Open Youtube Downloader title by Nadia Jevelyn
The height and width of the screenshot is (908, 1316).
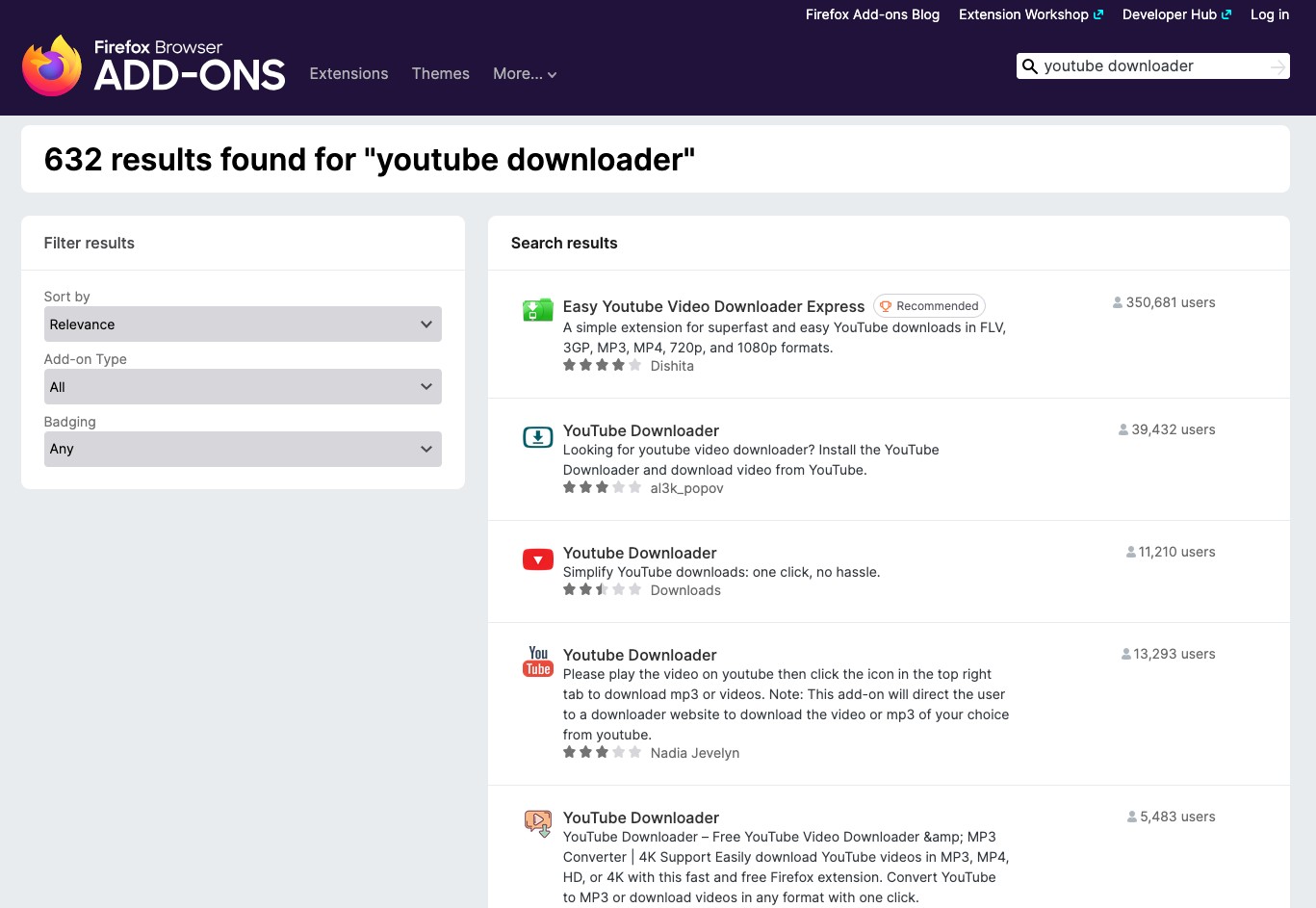coord(640,655)
